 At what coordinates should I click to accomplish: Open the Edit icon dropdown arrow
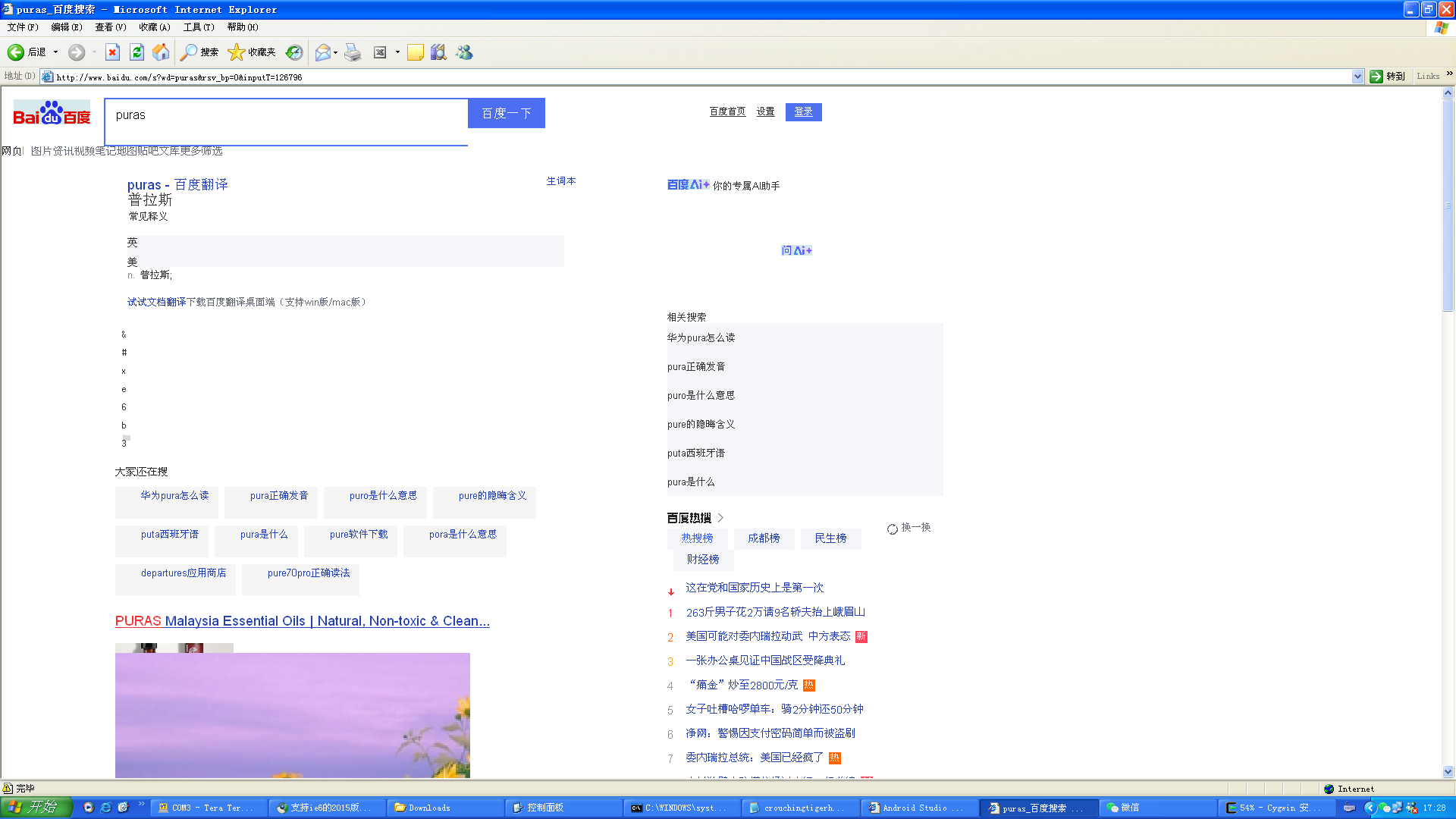pos(397,52)
